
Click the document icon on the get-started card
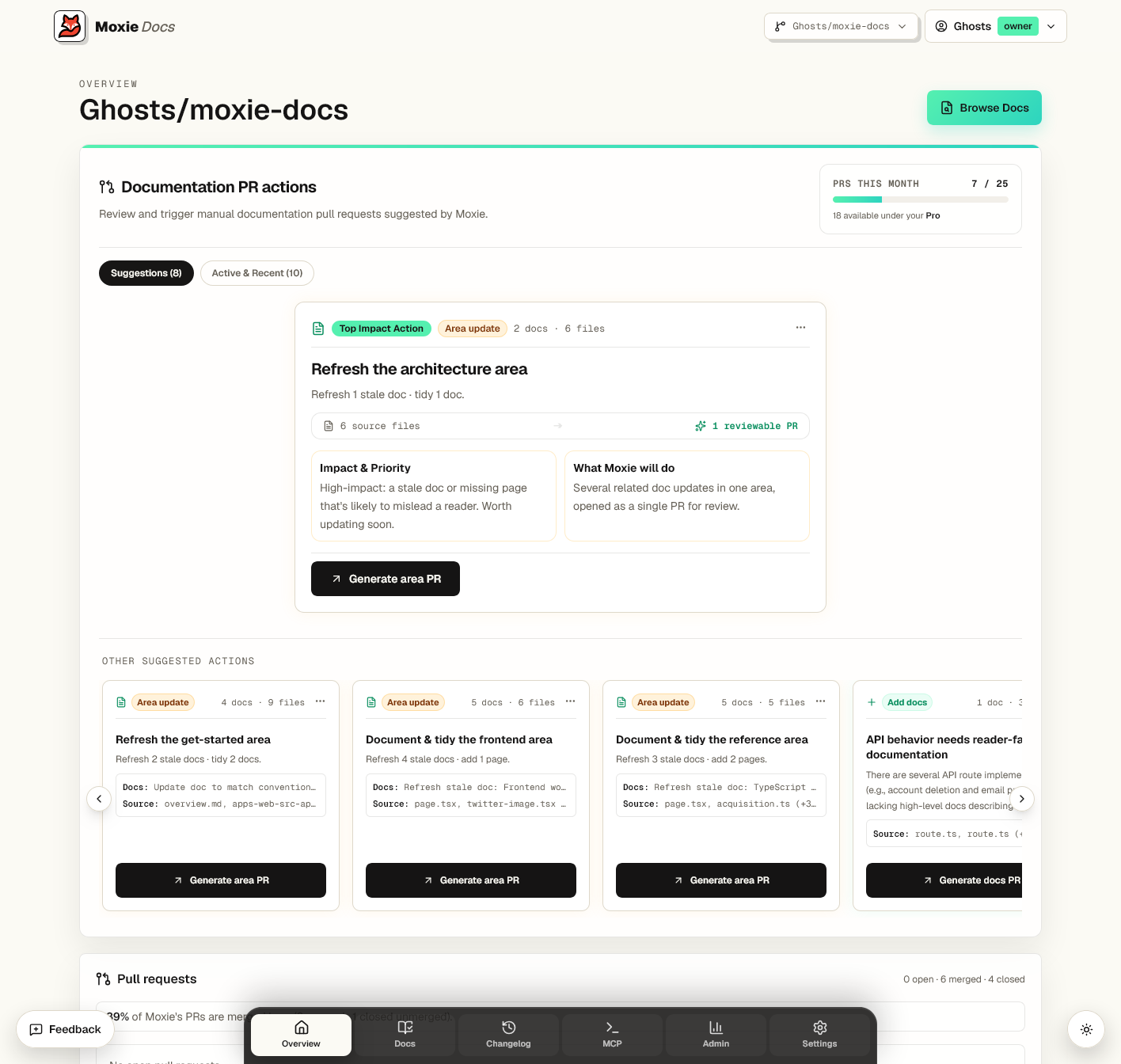[x=121, y=702]
